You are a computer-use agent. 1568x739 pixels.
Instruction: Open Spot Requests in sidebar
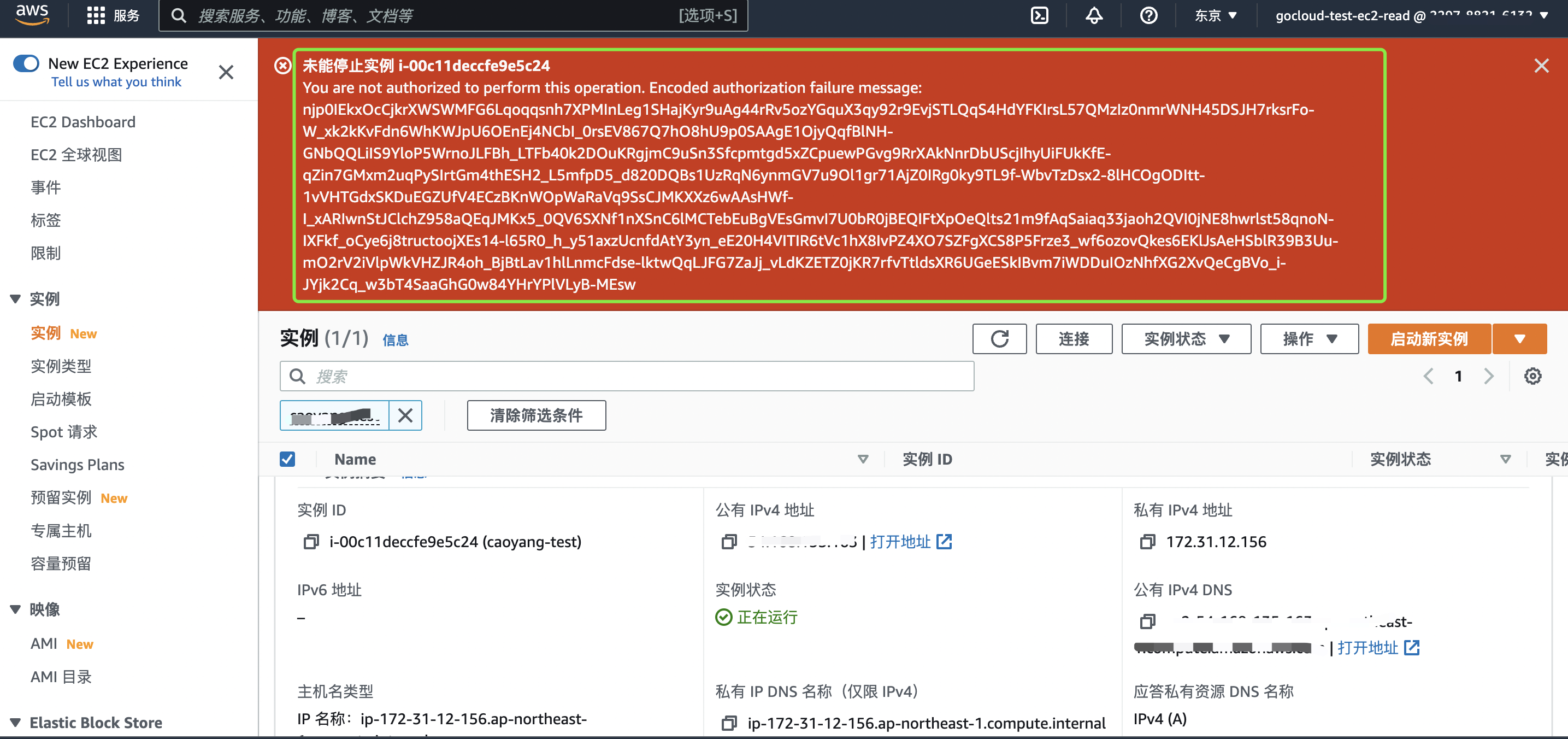coord(64,432)
